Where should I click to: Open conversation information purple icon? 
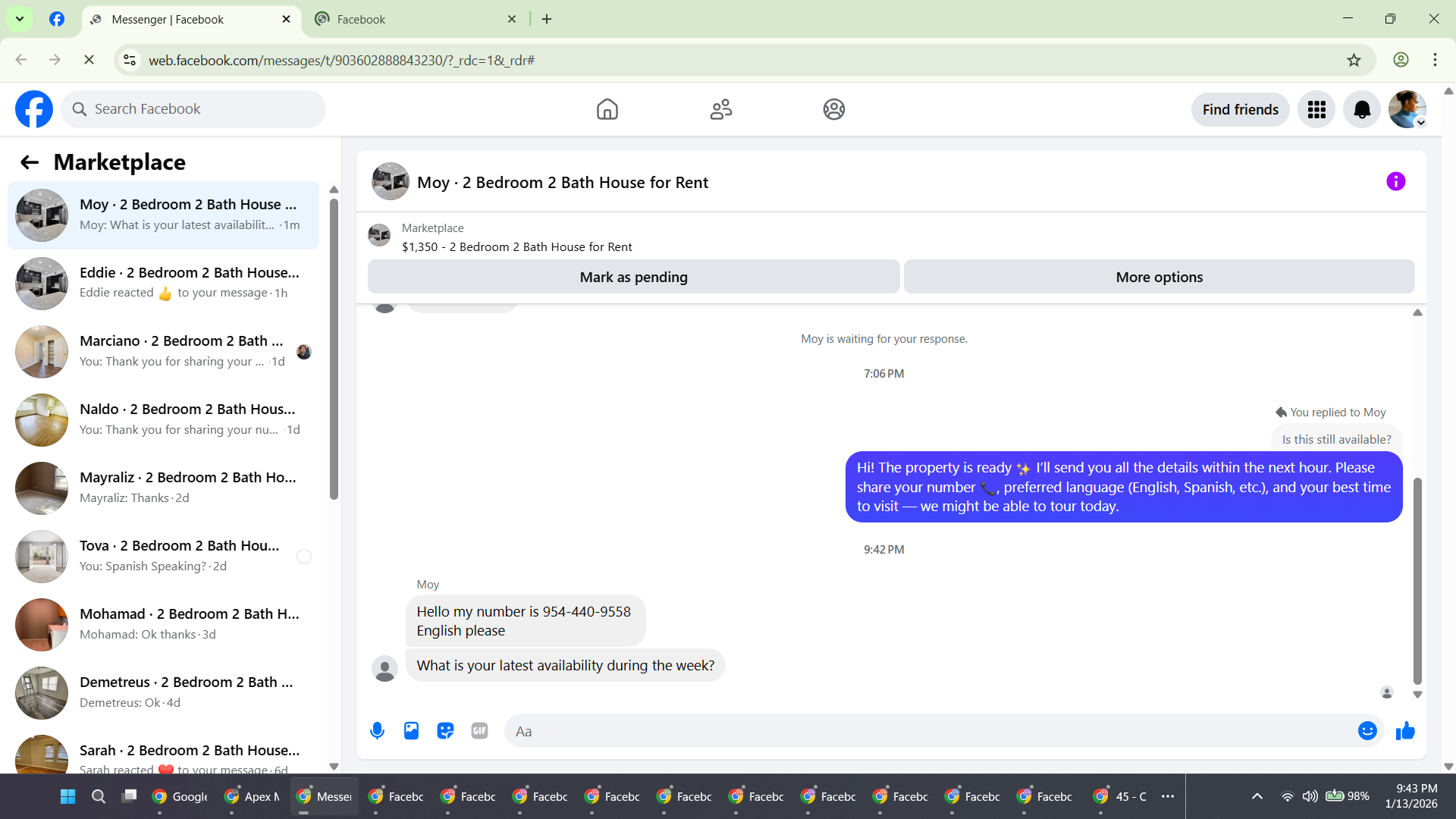1395,182
